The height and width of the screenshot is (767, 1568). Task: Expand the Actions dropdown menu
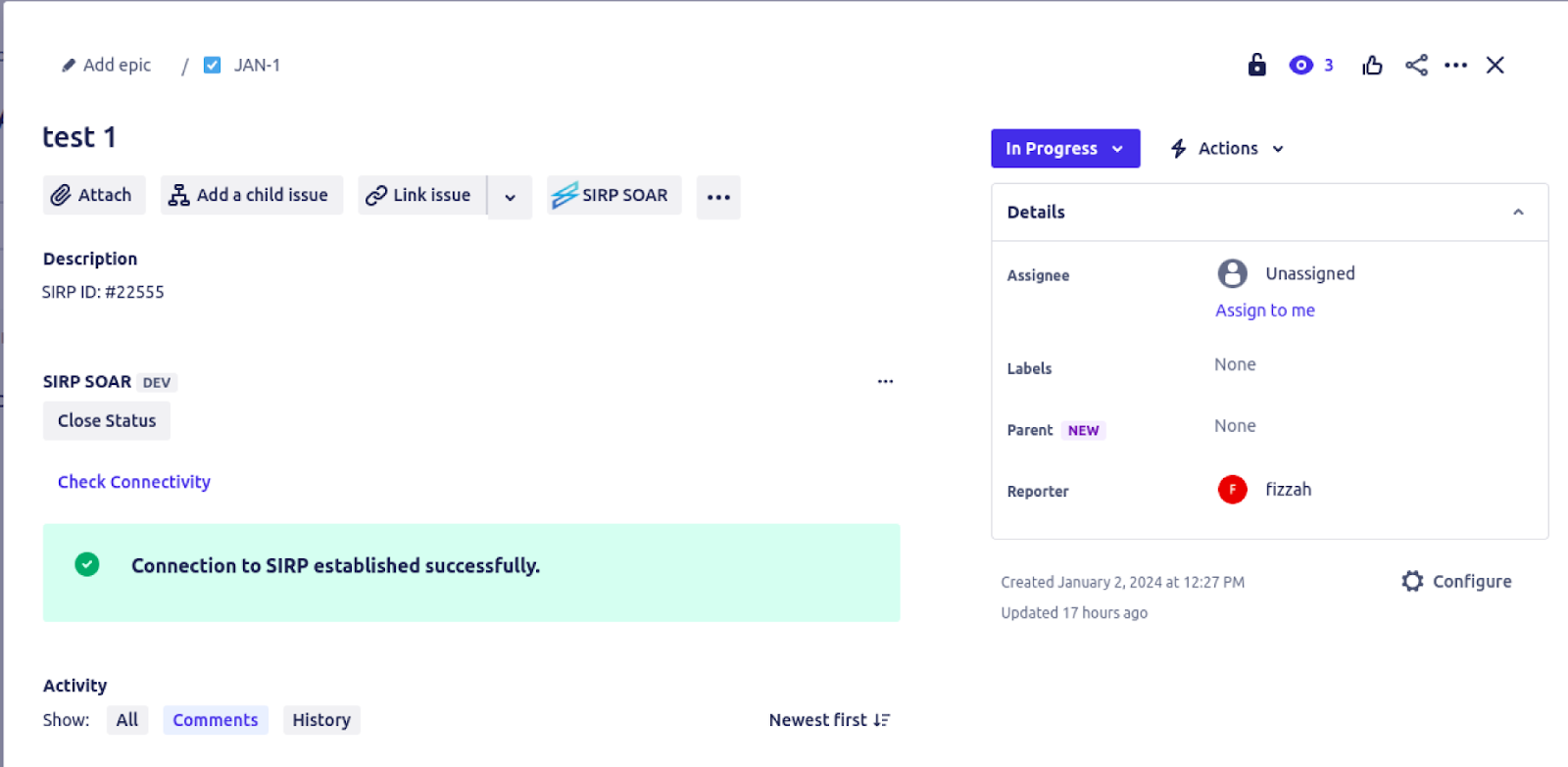click(1227, 149)
